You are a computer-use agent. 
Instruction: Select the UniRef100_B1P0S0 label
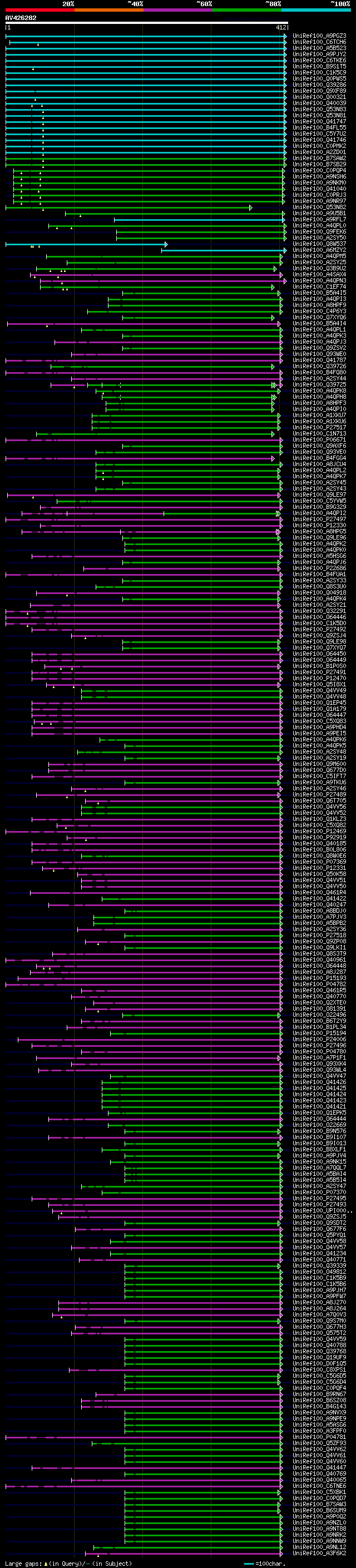[319, 666]
